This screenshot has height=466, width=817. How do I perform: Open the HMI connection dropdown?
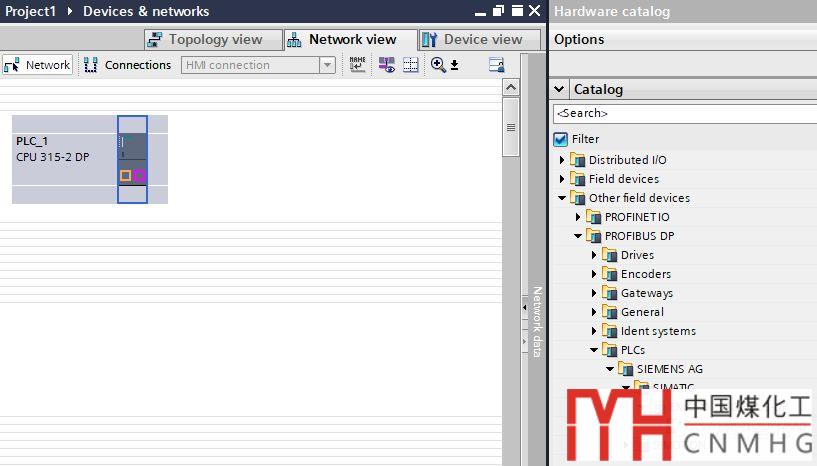click(327, 65)
